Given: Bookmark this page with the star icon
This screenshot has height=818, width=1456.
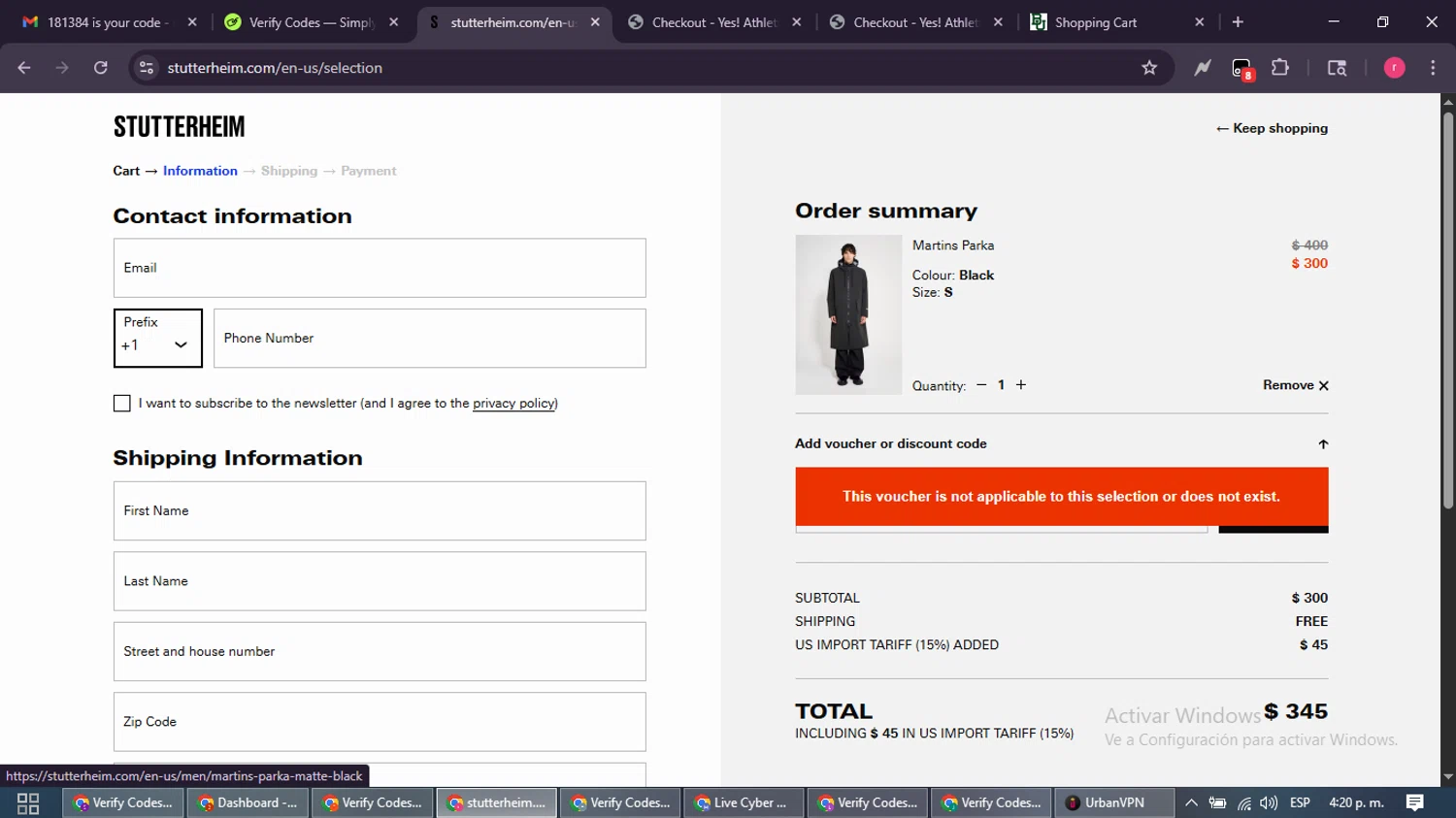Looking at the screenshot, I should (x=1149, y=68).
